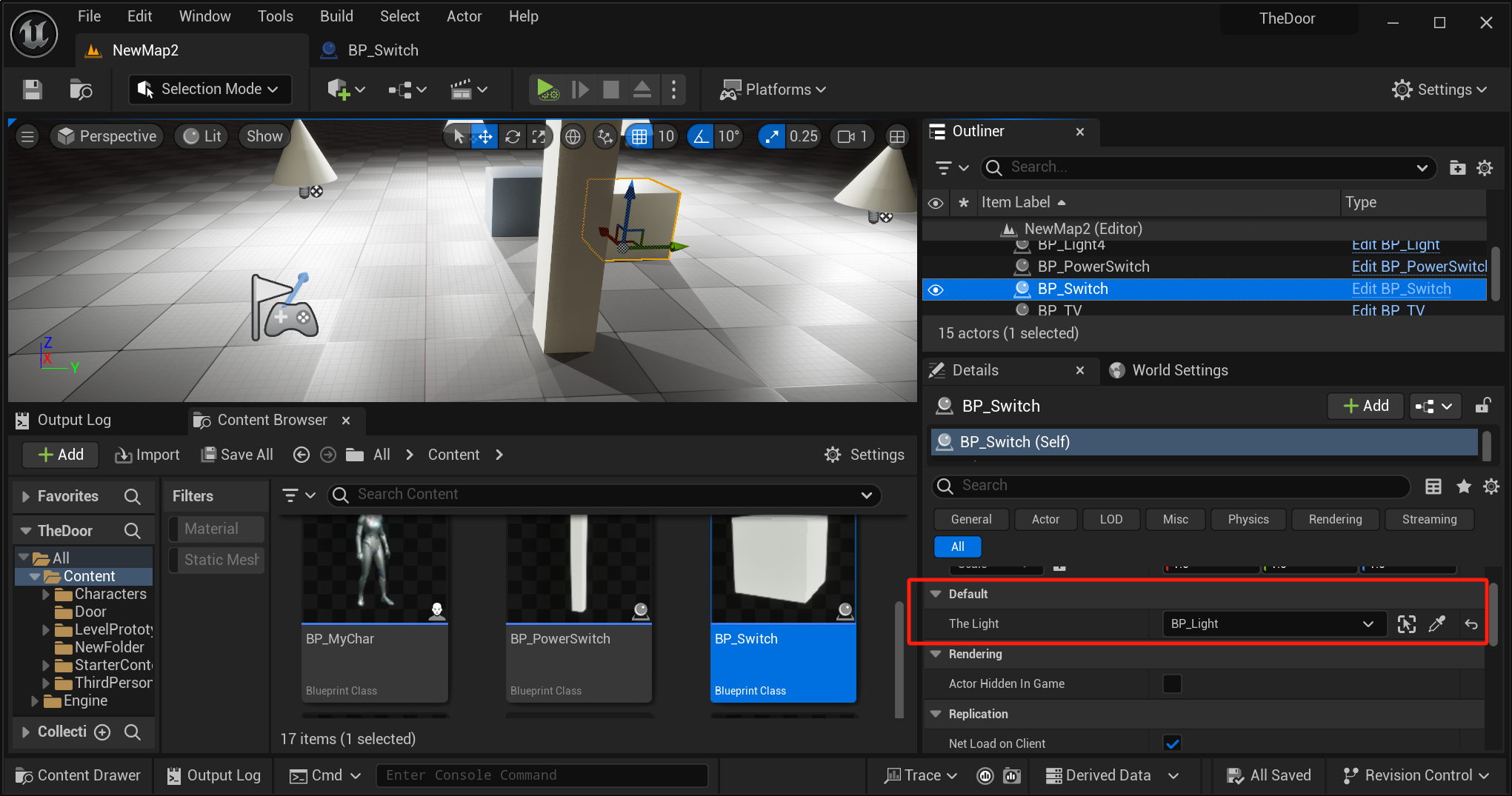Toggle surface snapping icon in viewport
This screenshot has height=796, width=1512.
(x=605, y=136)
